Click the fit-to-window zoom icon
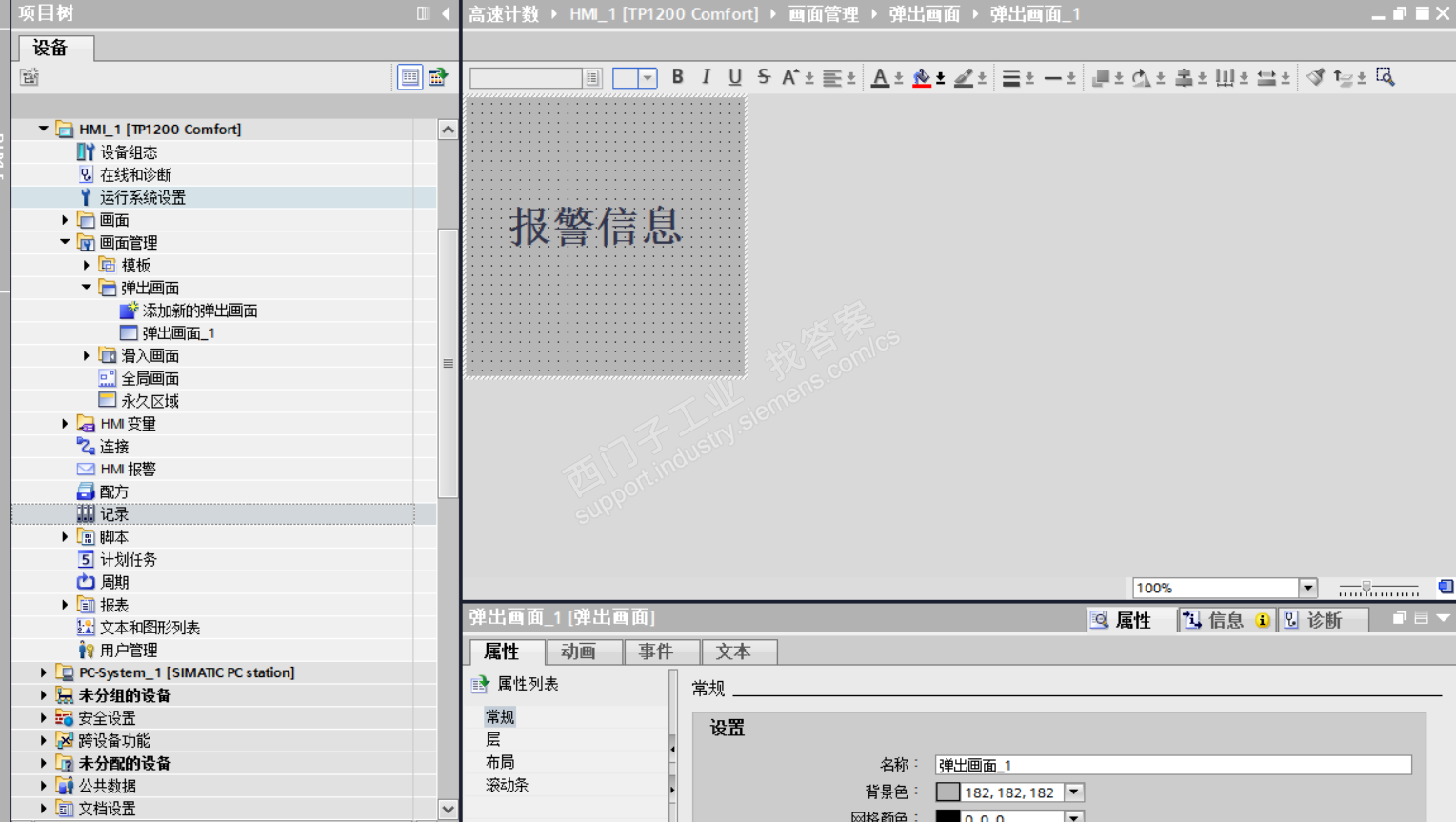The width and height of the screenshot is (1456, 822). 1446,587
